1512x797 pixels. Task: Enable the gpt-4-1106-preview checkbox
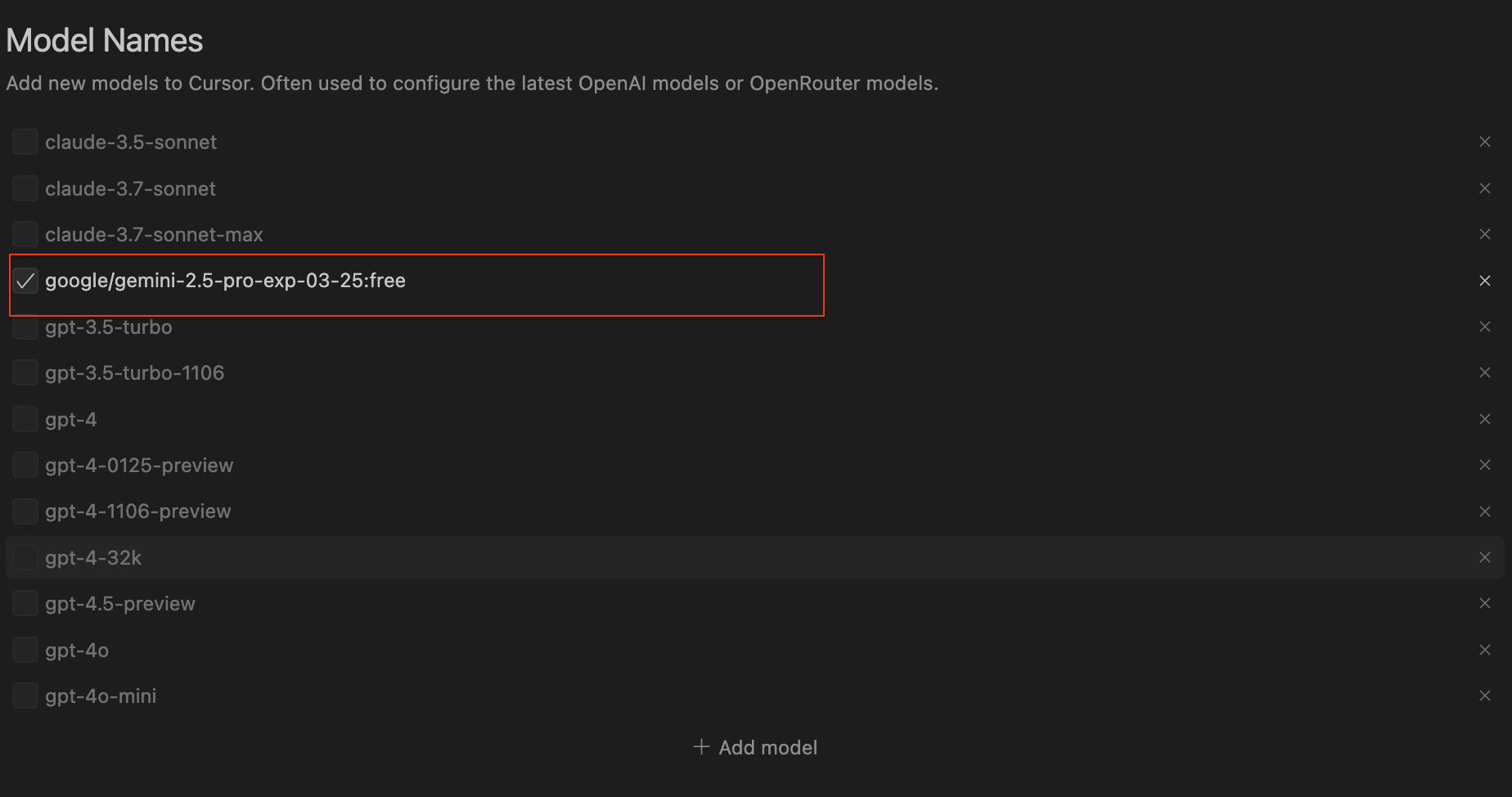pos(25,511)
